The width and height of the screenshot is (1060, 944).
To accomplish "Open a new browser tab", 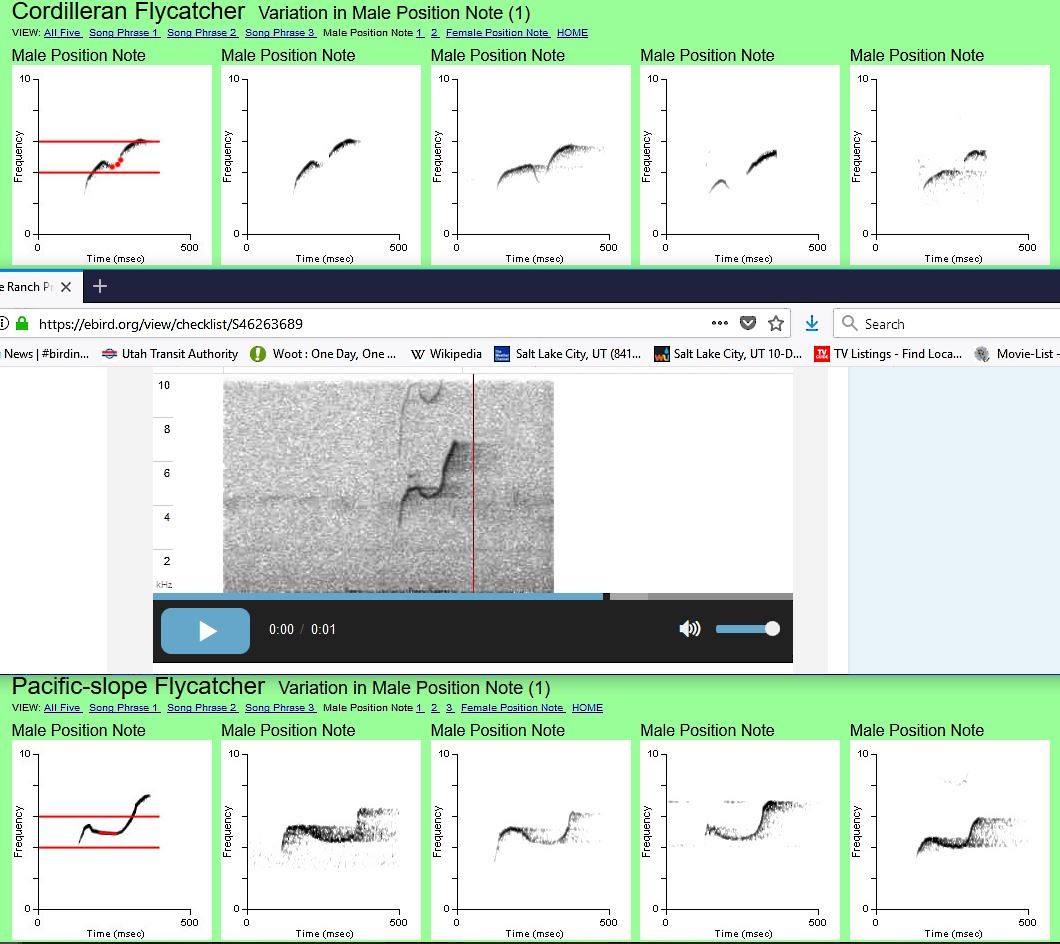I will (99, 287).
